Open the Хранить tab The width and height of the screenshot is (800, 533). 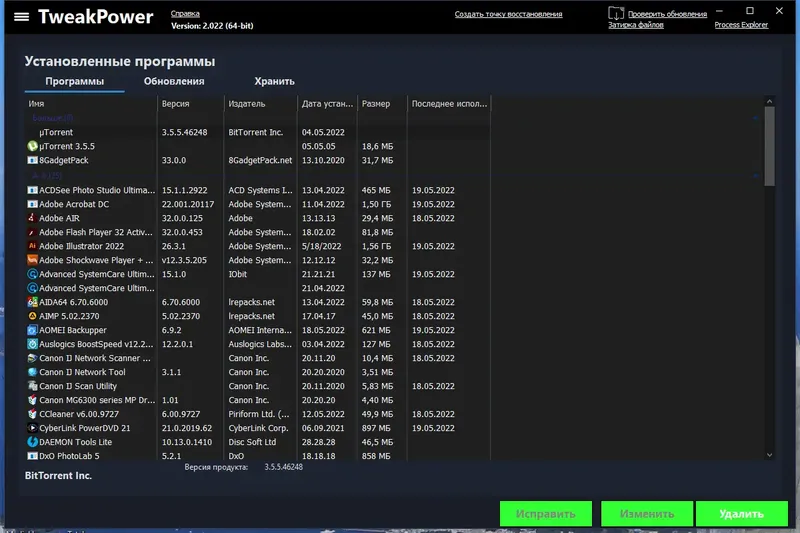tap(274, 81)
